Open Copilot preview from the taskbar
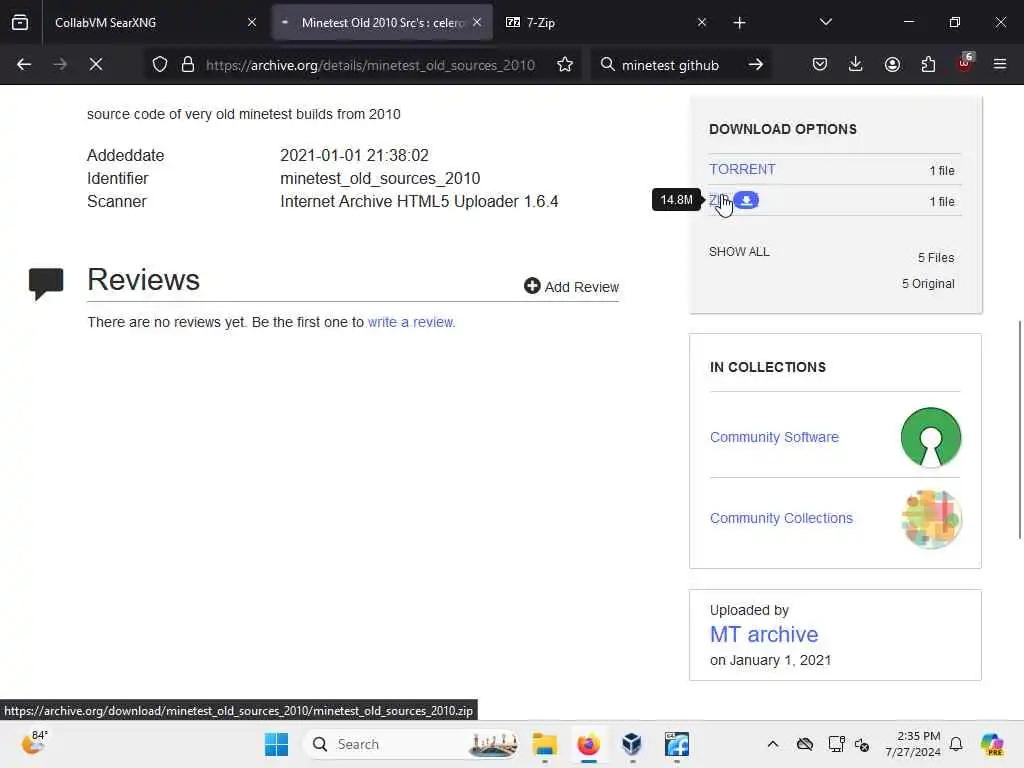1024x768 pixels. 992,744
